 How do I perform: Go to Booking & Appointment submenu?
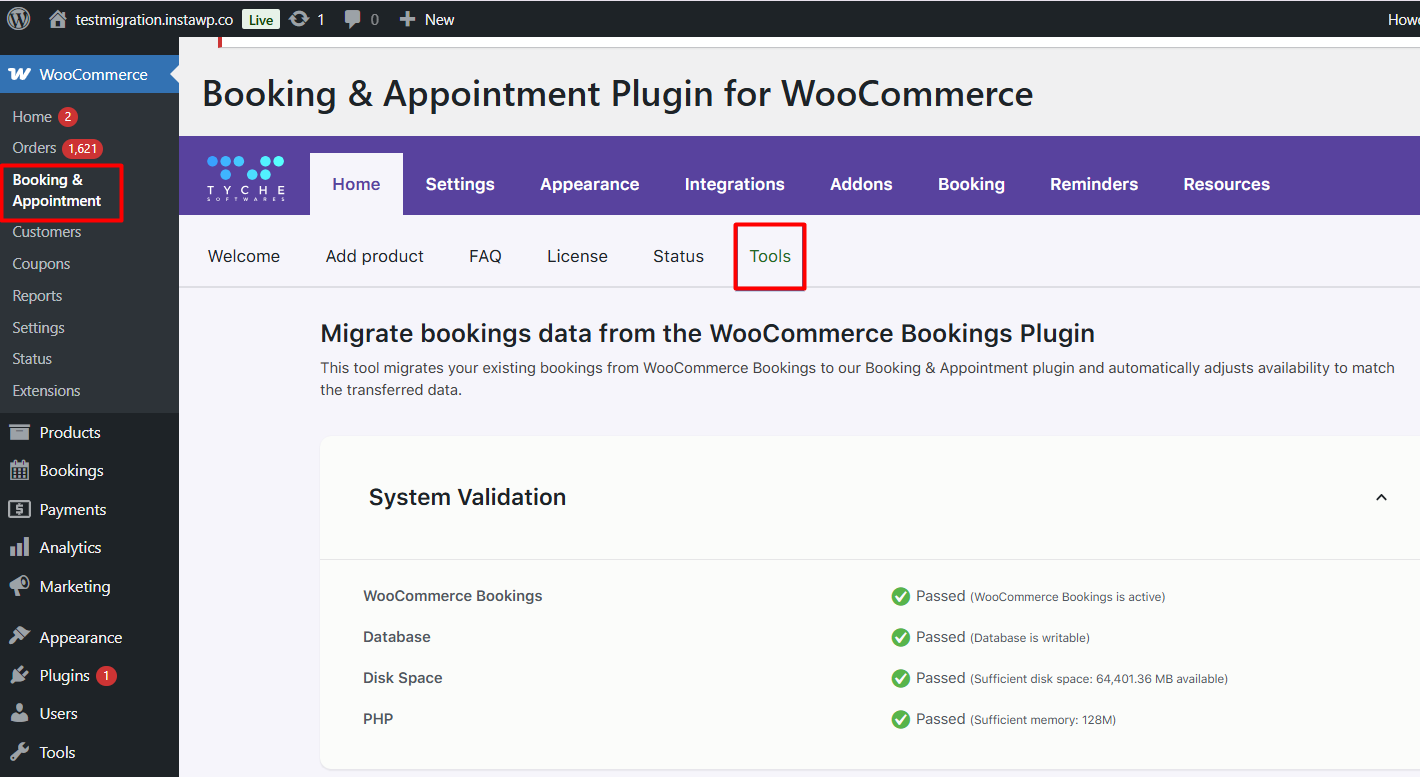(x=57, y=190)
